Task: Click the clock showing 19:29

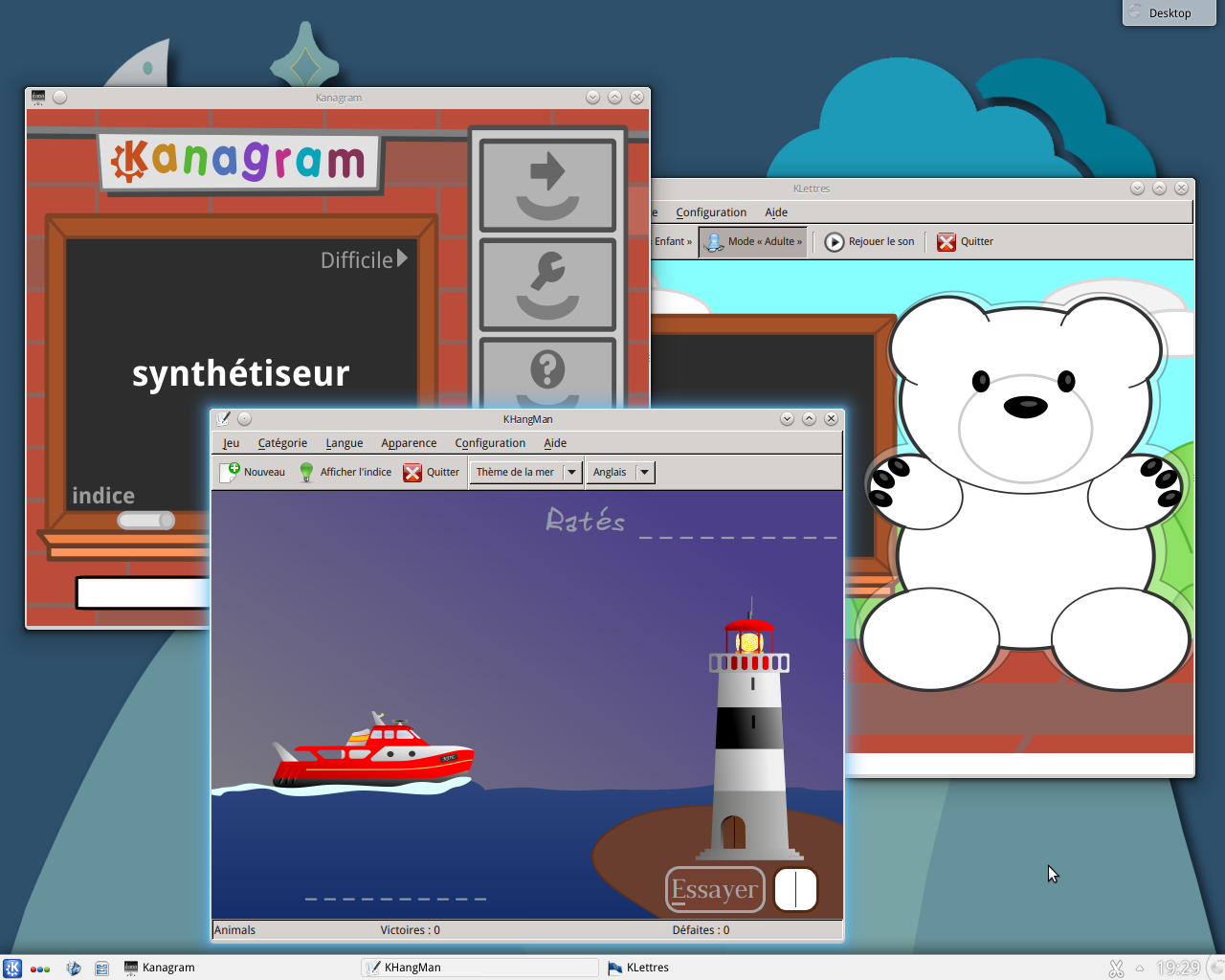Action: click(1178, 969)
